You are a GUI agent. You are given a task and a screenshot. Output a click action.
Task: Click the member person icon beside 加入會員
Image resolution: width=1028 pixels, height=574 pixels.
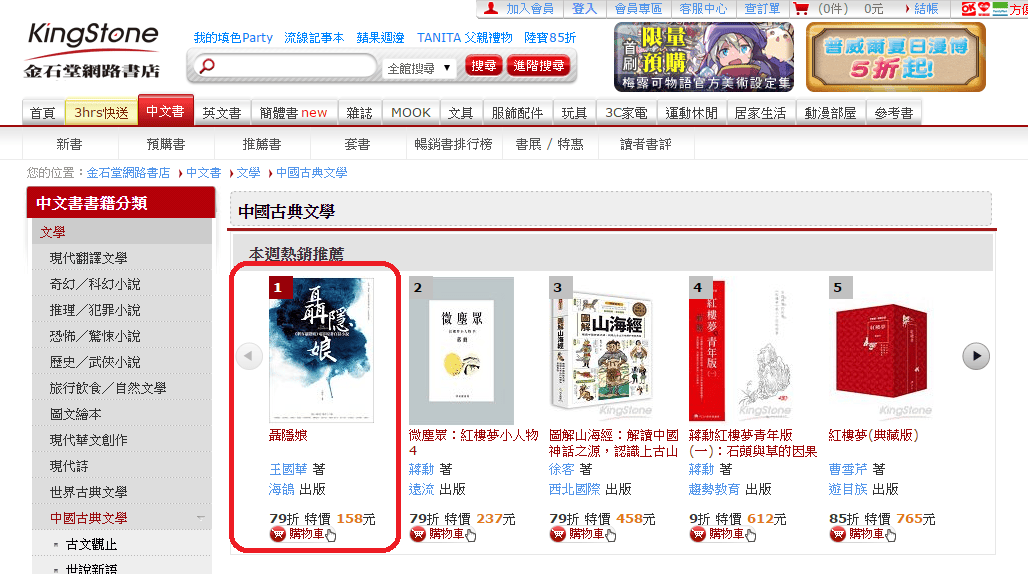point(490,9)
